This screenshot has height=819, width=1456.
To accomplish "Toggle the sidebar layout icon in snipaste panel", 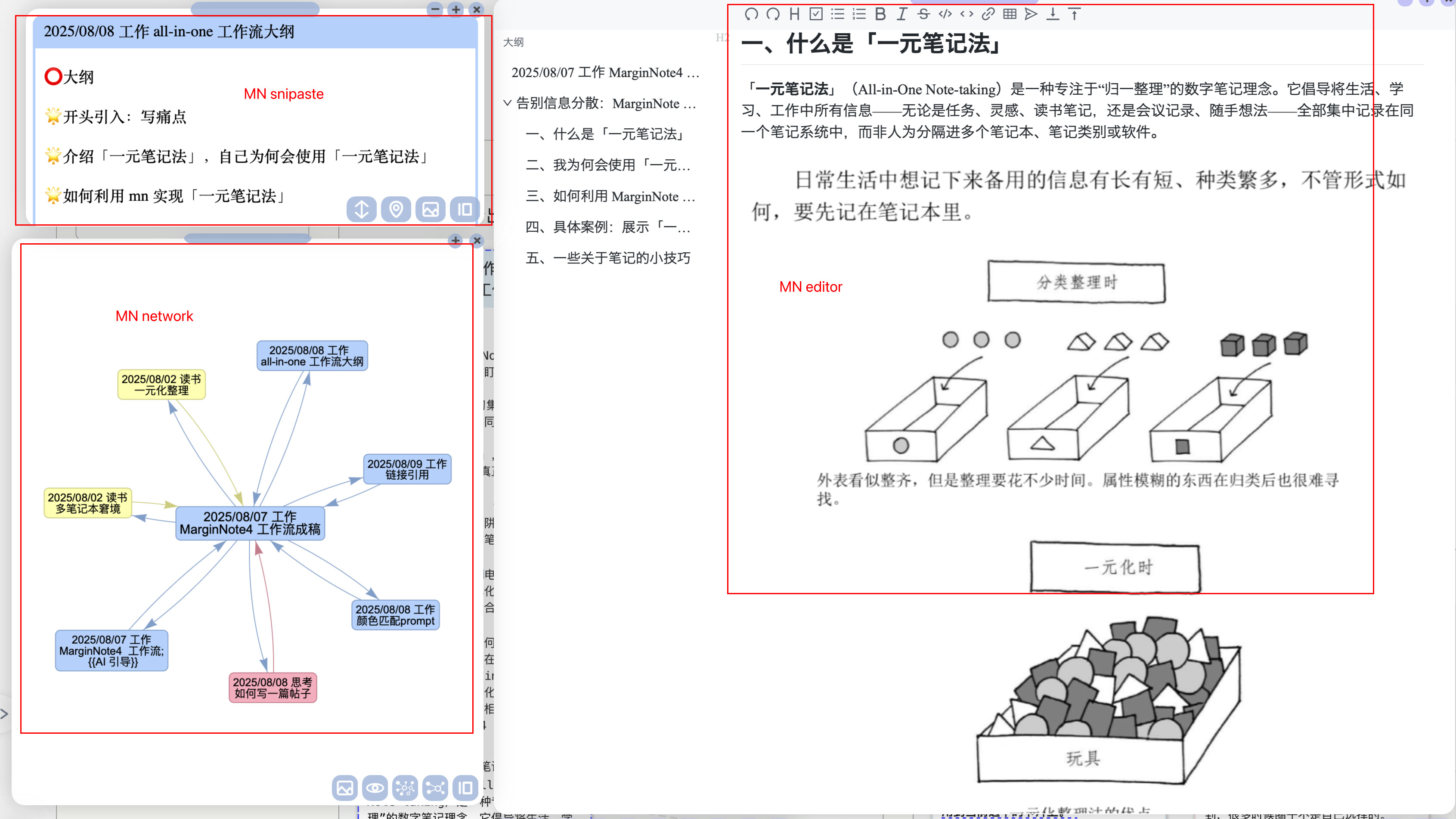I will 465,210.
